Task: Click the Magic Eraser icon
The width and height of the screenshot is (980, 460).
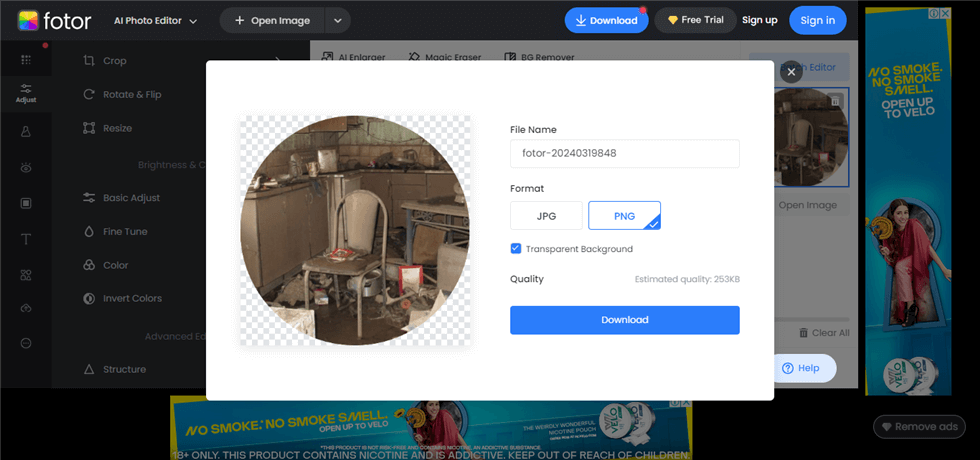Action: point(414,57)
